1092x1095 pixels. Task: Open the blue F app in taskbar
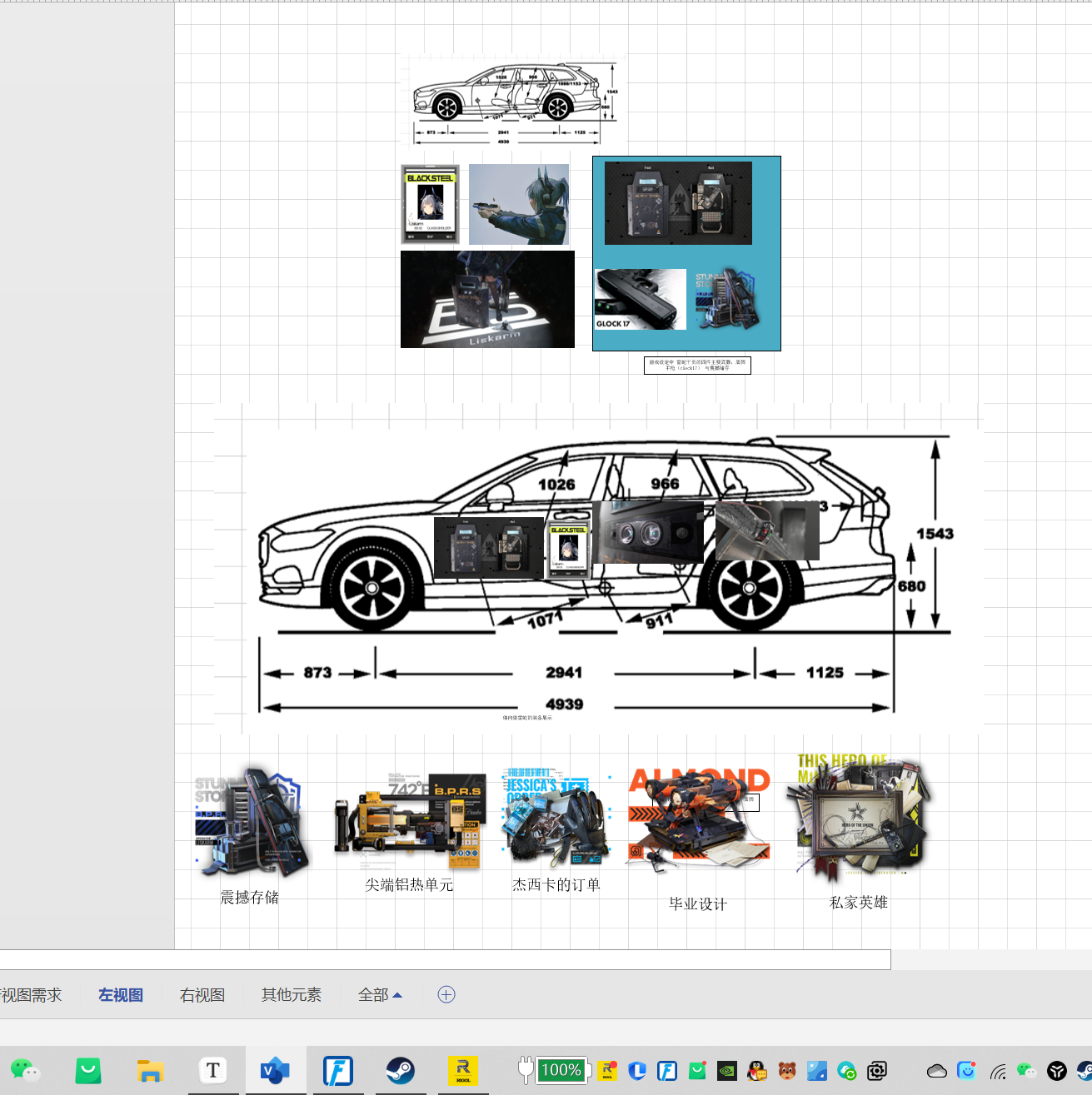[338, 1070]
